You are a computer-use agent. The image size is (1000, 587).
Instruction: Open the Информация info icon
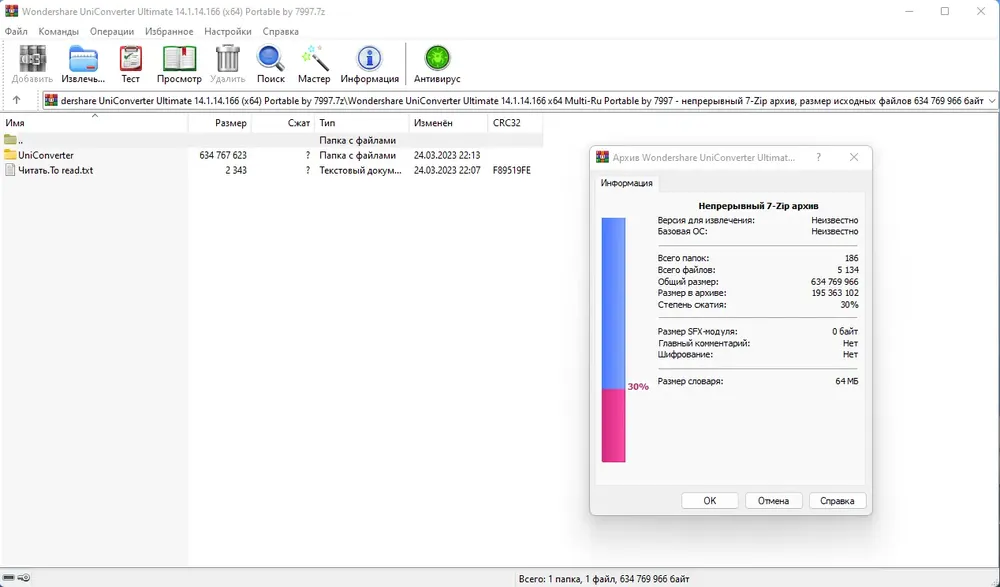coord(369,59)
